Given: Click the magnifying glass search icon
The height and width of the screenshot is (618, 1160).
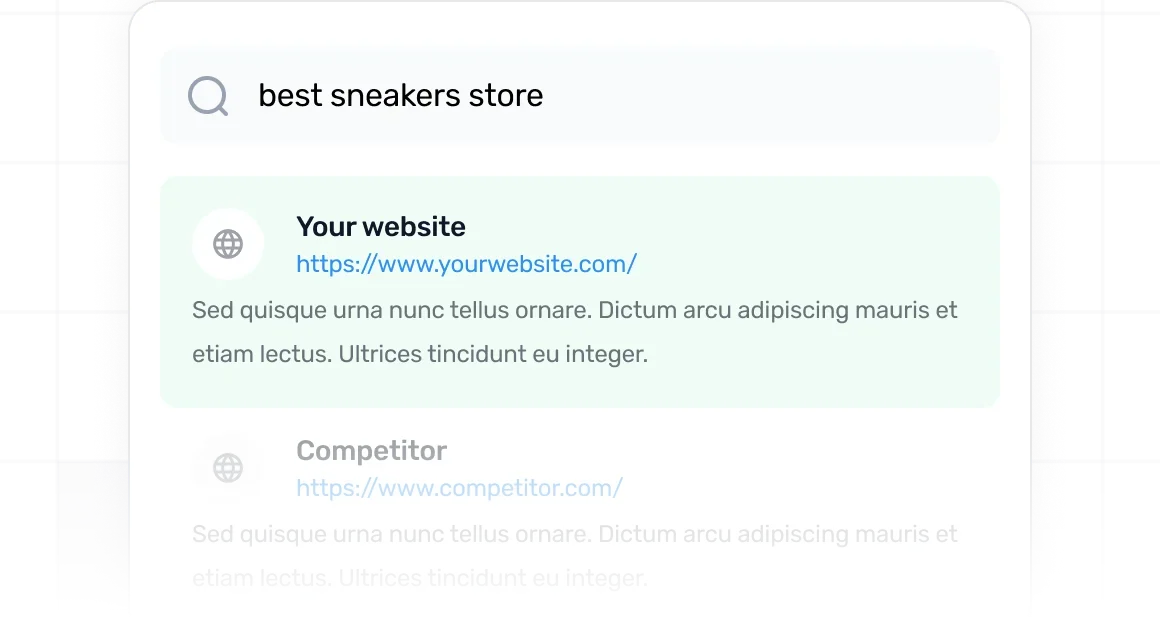Looking at the screenshot, I should tap(208, 97).
